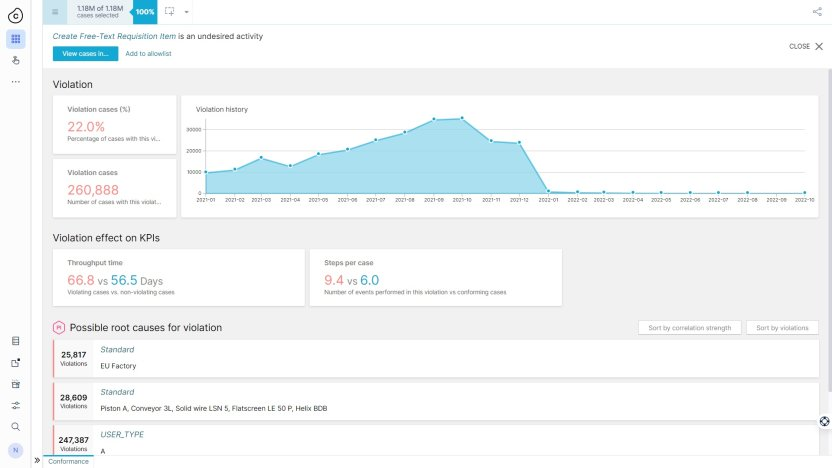Click the 260,888 violation cases value
Screen dimensions: 832x468
(x=93, y=190)
